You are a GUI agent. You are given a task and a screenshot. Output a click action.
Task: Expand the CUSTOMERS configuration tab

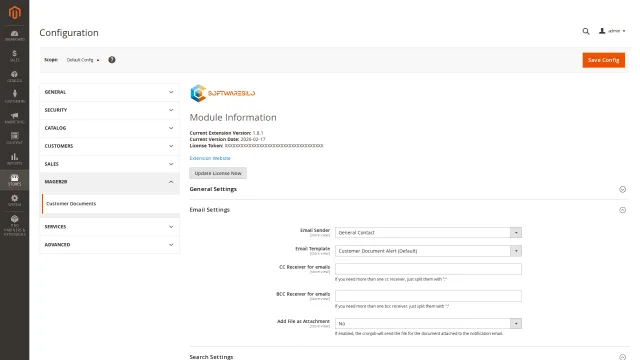(109, 146)
